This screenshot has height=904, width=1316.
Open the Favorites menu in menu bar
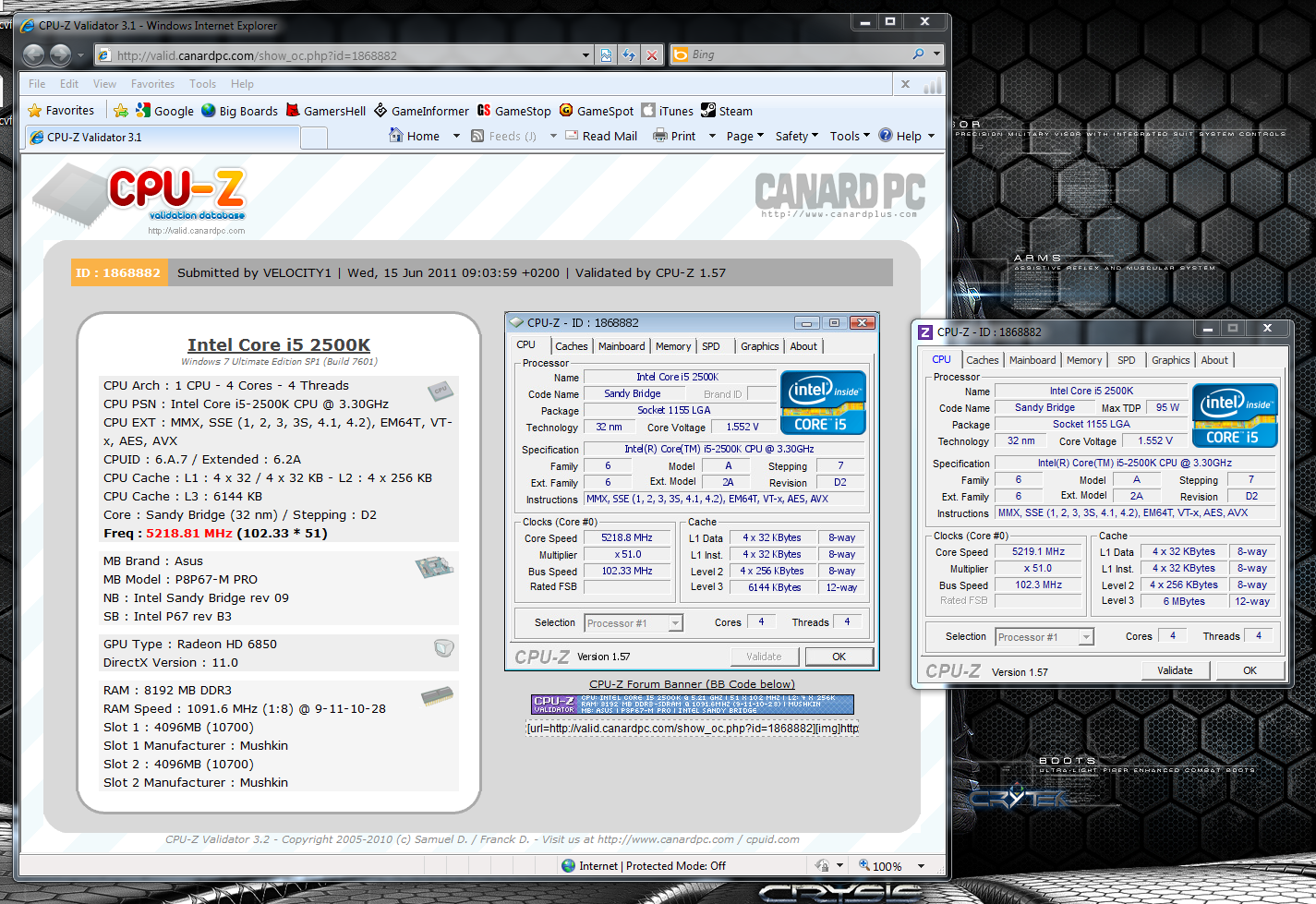pyautogui.click(x=152, y=84)
